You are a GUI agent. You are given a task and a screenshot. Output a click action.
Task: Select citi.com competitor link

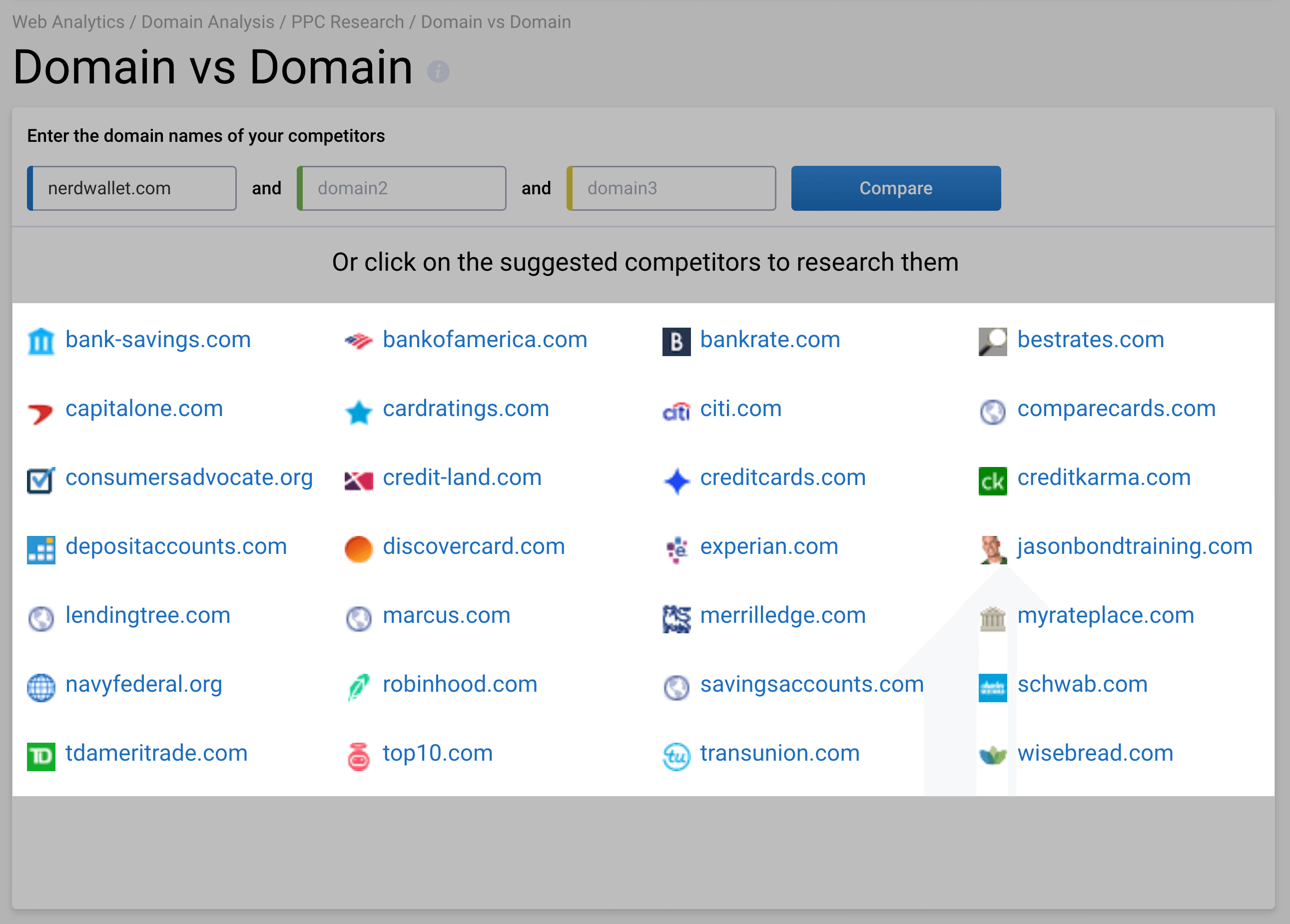pyautogui.click(x=740, y=408)
